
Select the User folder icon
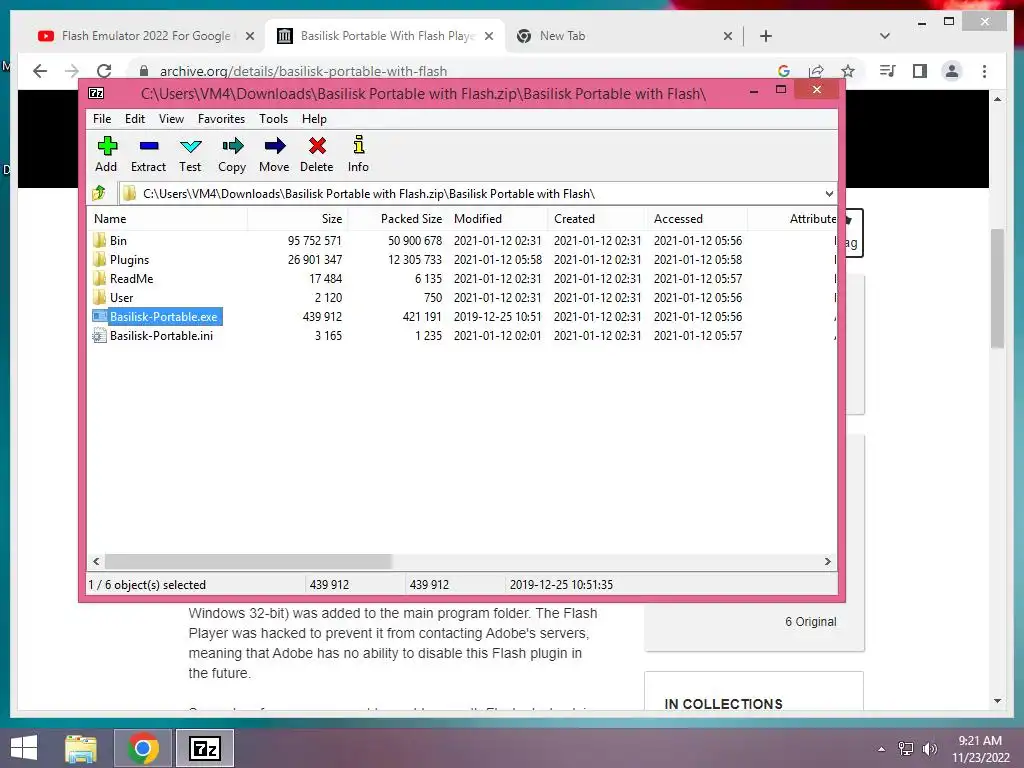click(x=99, y=297)
